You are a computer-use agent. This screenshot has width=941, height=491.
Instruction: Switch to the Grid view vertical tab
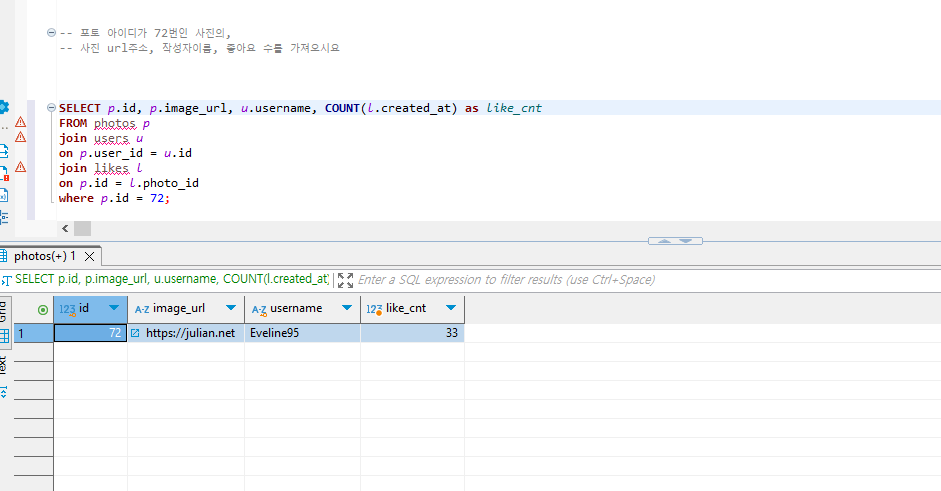click(x=5, y=321)
